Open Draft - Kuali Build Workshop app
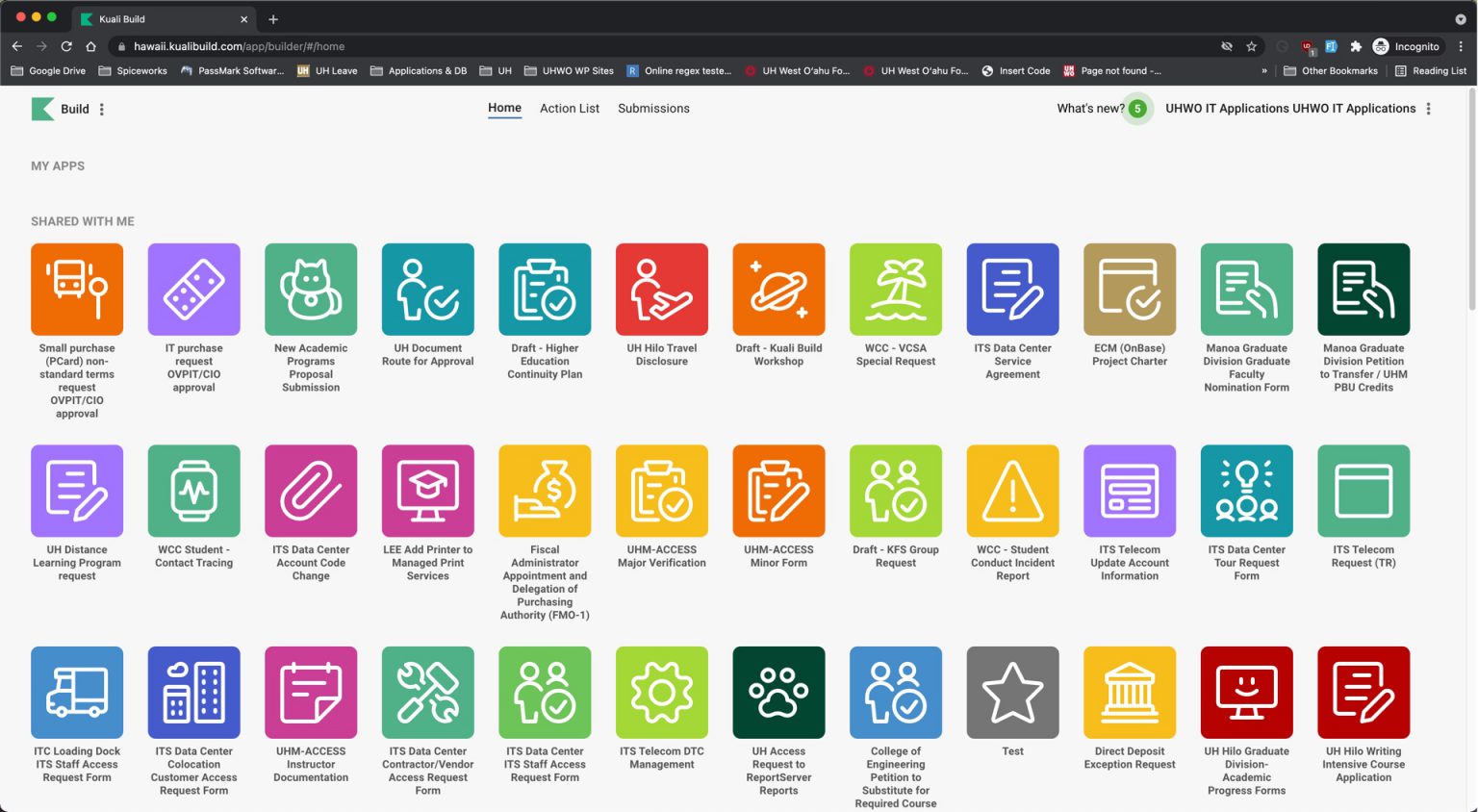The width and height of the screenshot is (1478, 812). click(x=778, y=289)
